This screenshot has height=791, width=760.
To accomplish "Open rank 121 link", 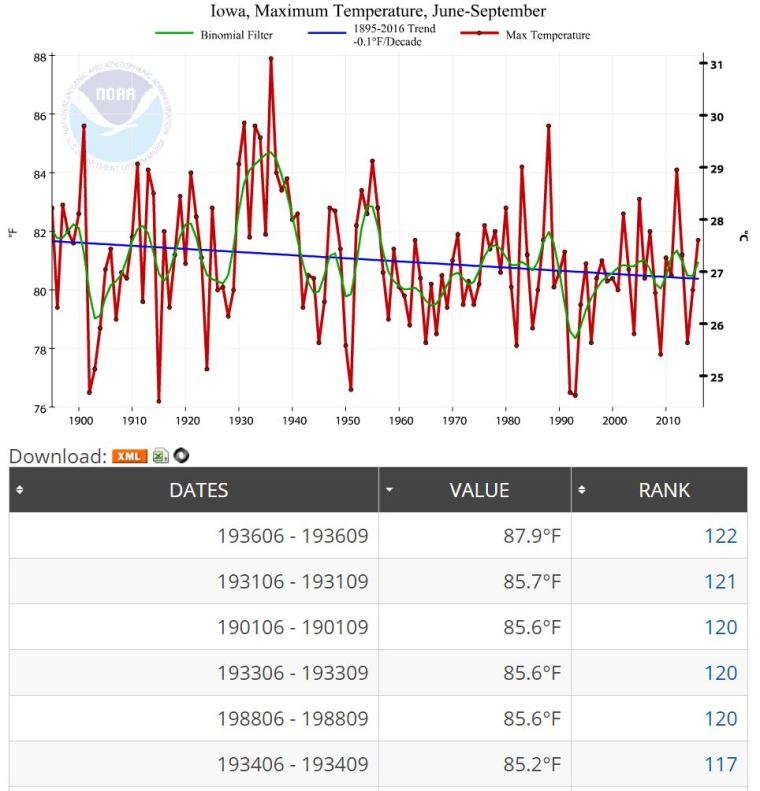I will (x=720, y=582).
